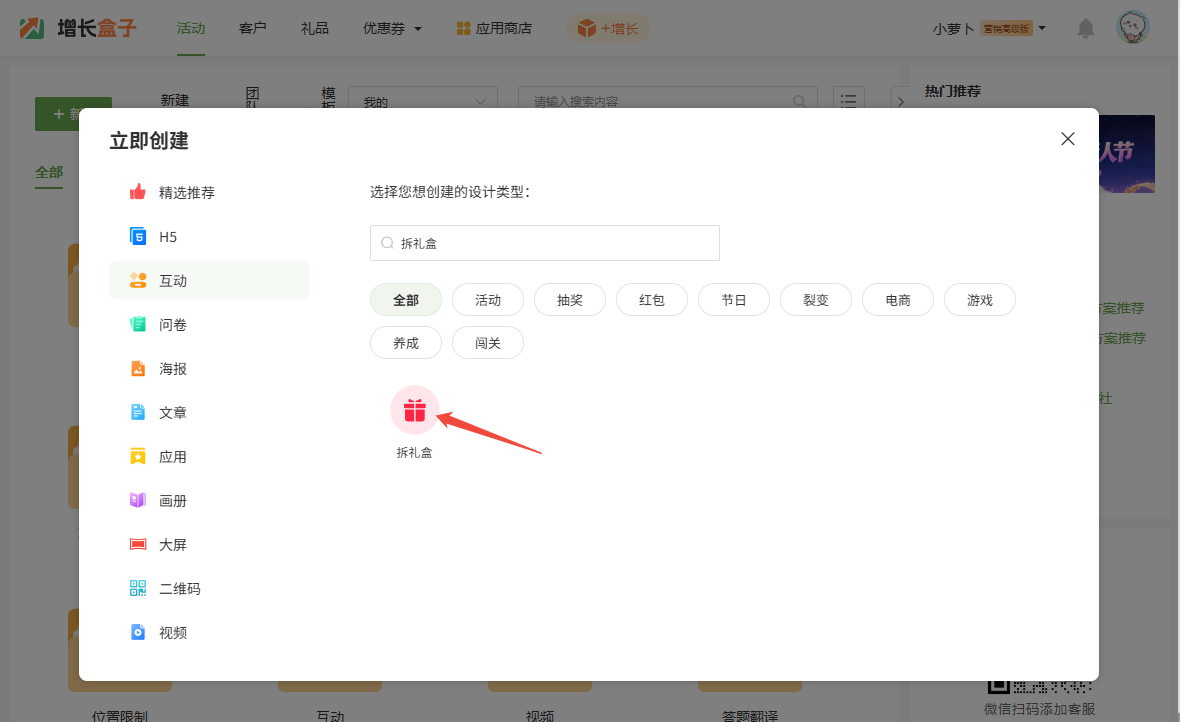The height and width of the screenshot is (722, 1180).
Task: Click the notification bell icon
Action: point(1085,29)
